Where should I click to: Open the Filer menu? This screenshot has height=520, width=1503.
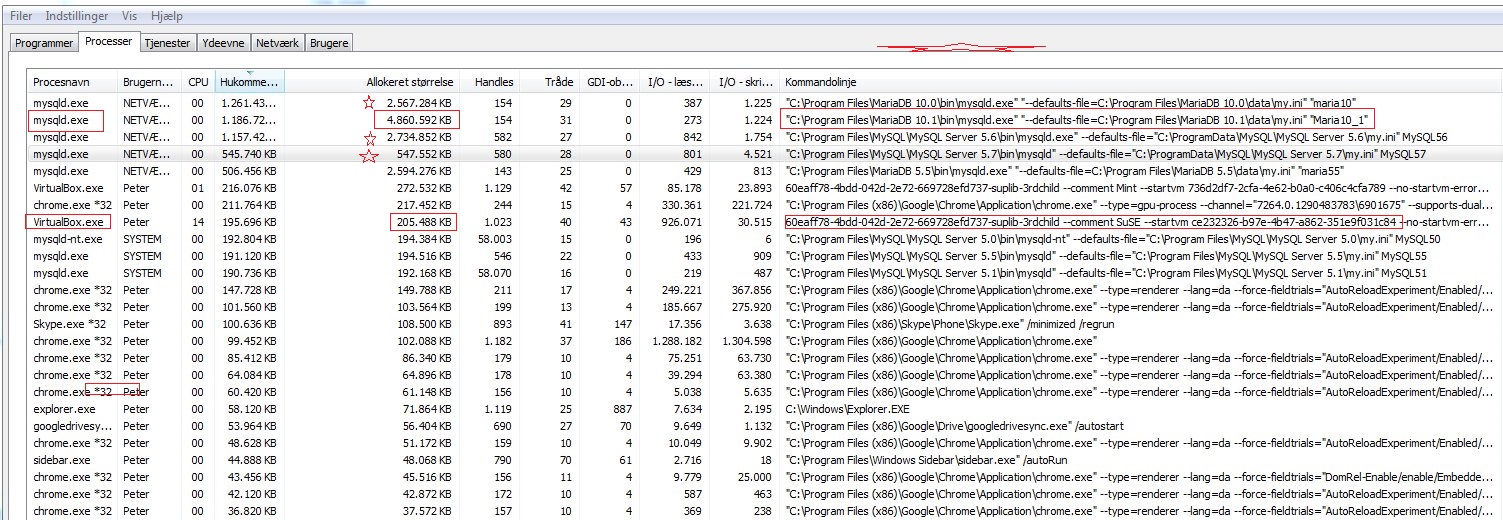[20, 17]
